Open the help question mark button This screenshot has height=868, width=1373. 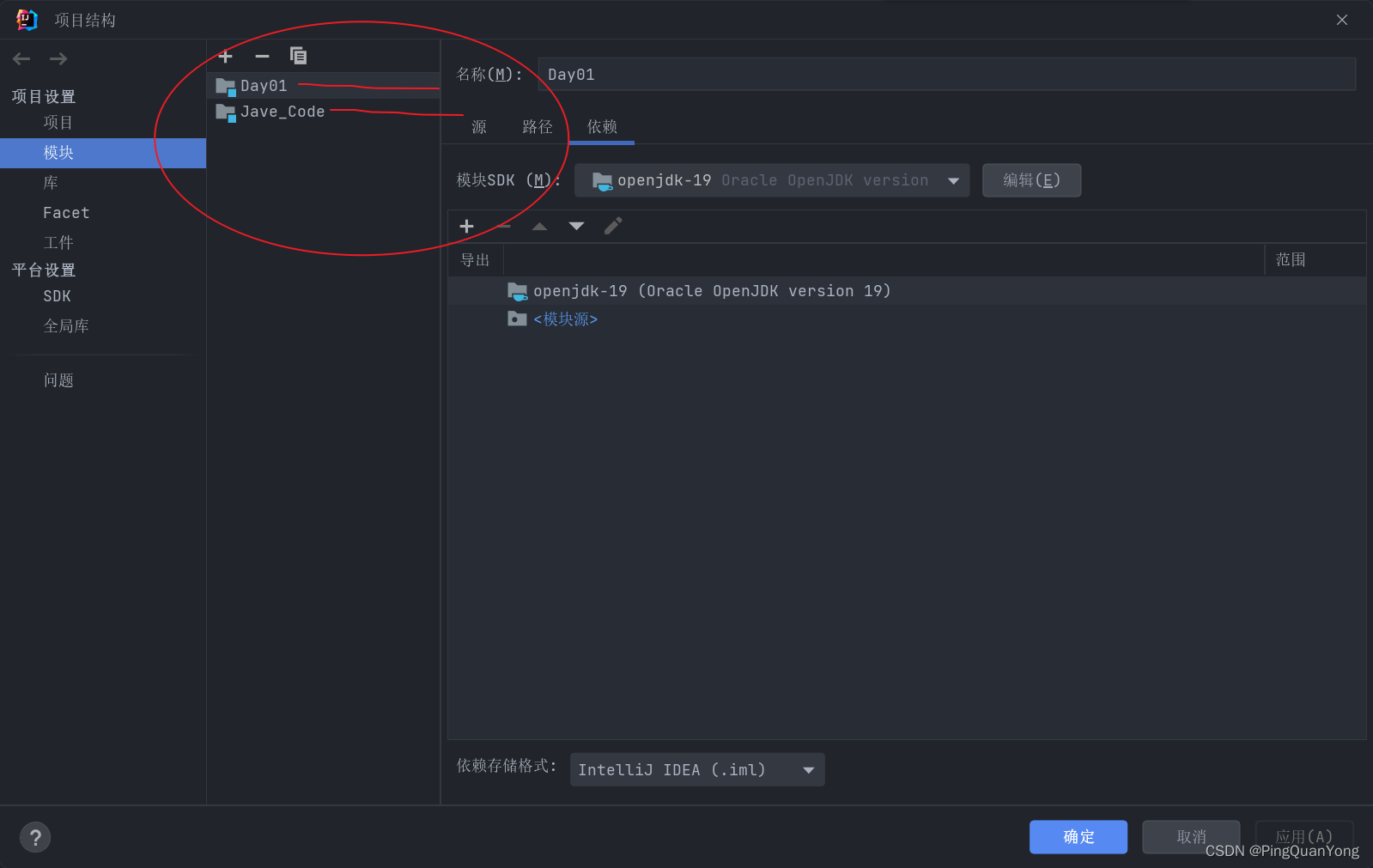point(35,837)
